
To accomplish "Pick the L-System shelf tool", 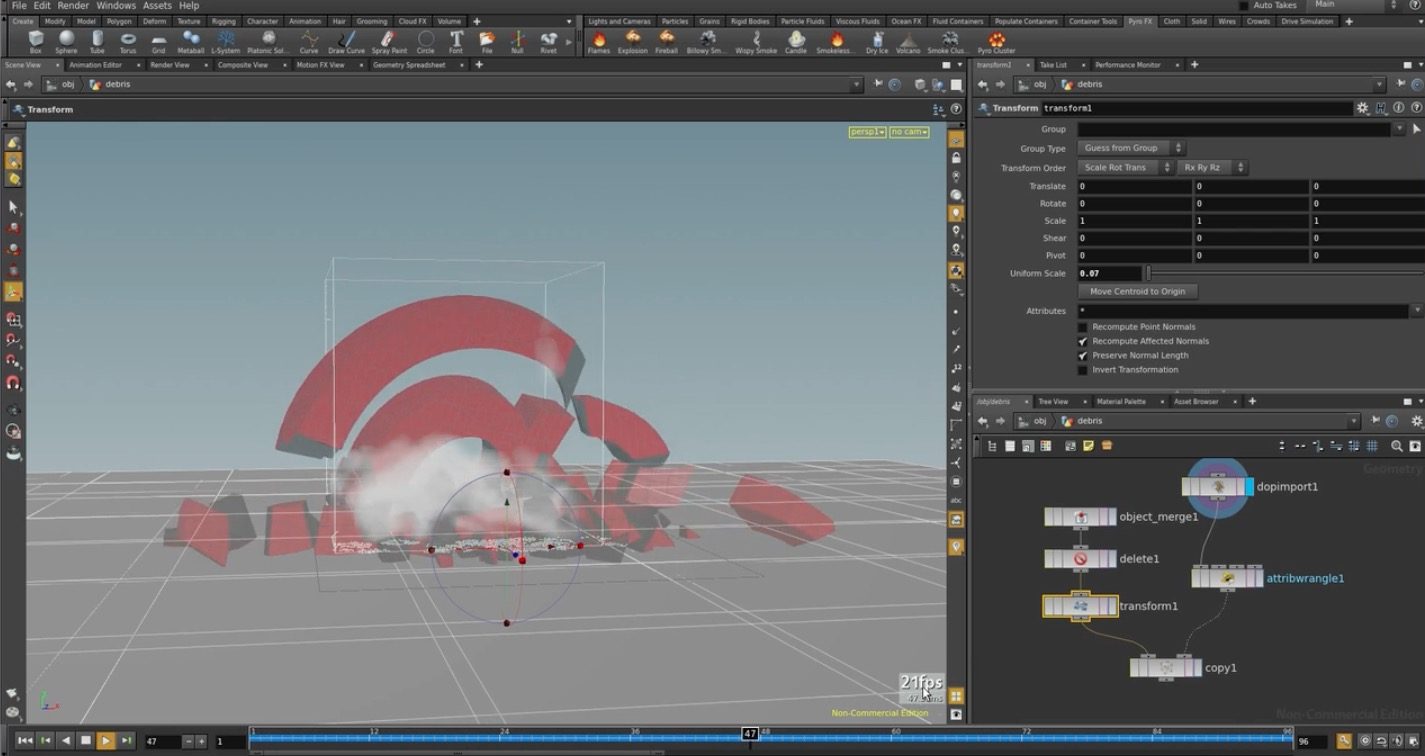I will [226, 42].
